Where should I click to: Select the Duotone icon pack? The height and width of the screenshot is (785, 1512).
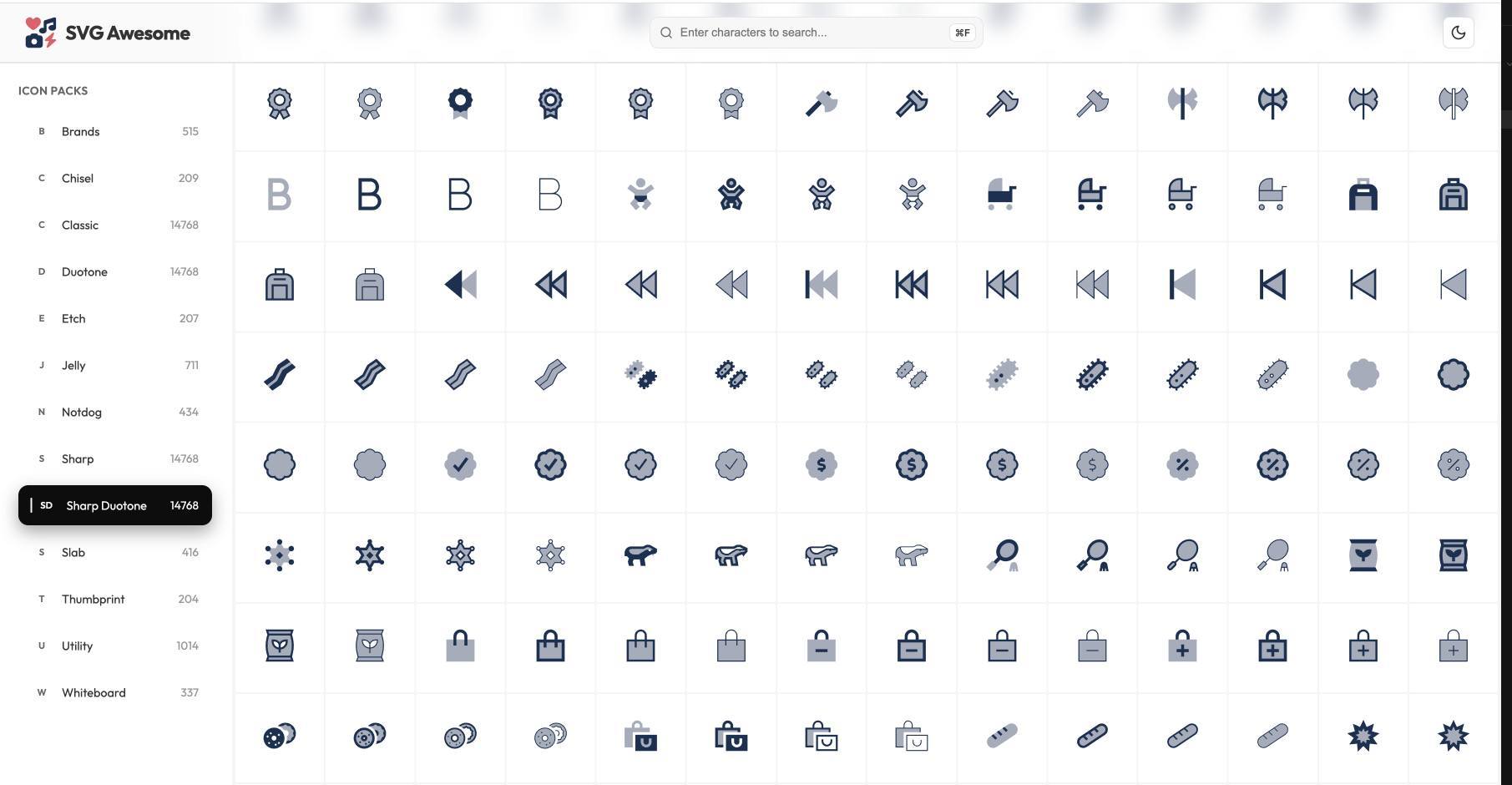115,271
